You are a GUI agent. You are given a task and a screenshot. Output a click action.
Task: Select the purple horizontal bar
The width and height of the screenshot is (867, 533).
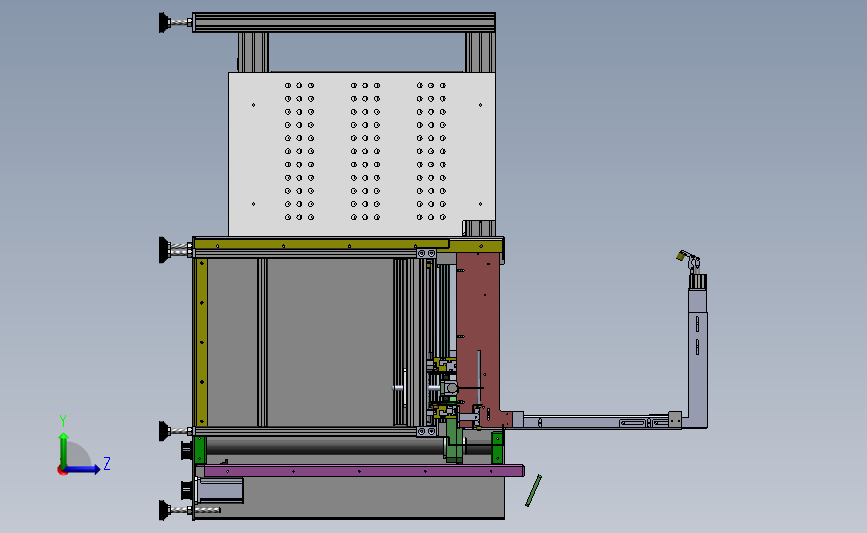(363, 471)
